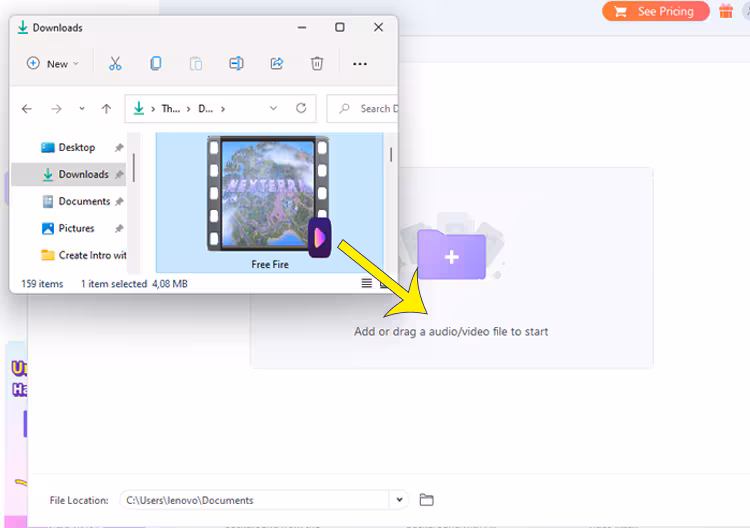Expand the address bar history dropdown
750x528 pixels.
(273, 109)
